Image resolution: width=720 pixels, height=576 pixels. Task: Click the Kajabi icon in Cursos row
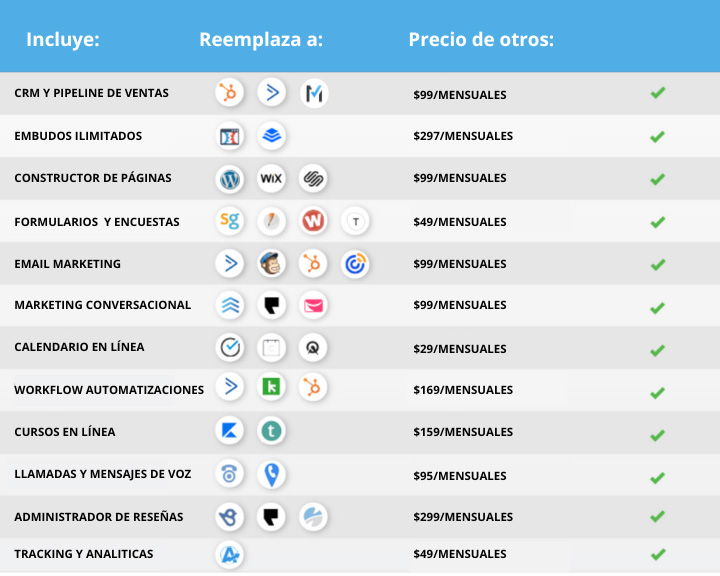229,431
